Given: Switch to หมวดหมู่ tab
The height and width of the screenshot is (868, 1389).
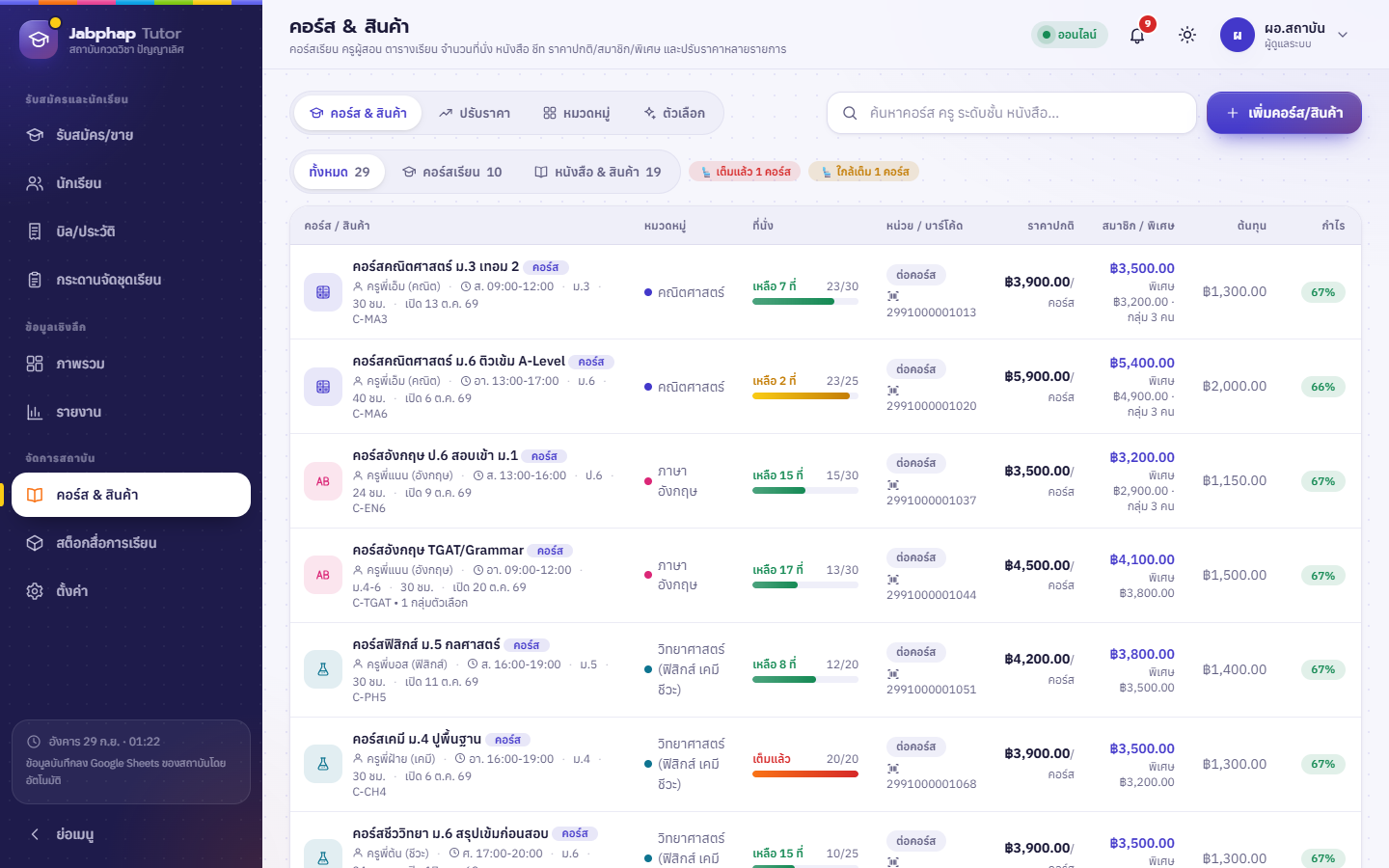Looking at the screenshot, I should (576, 113).
